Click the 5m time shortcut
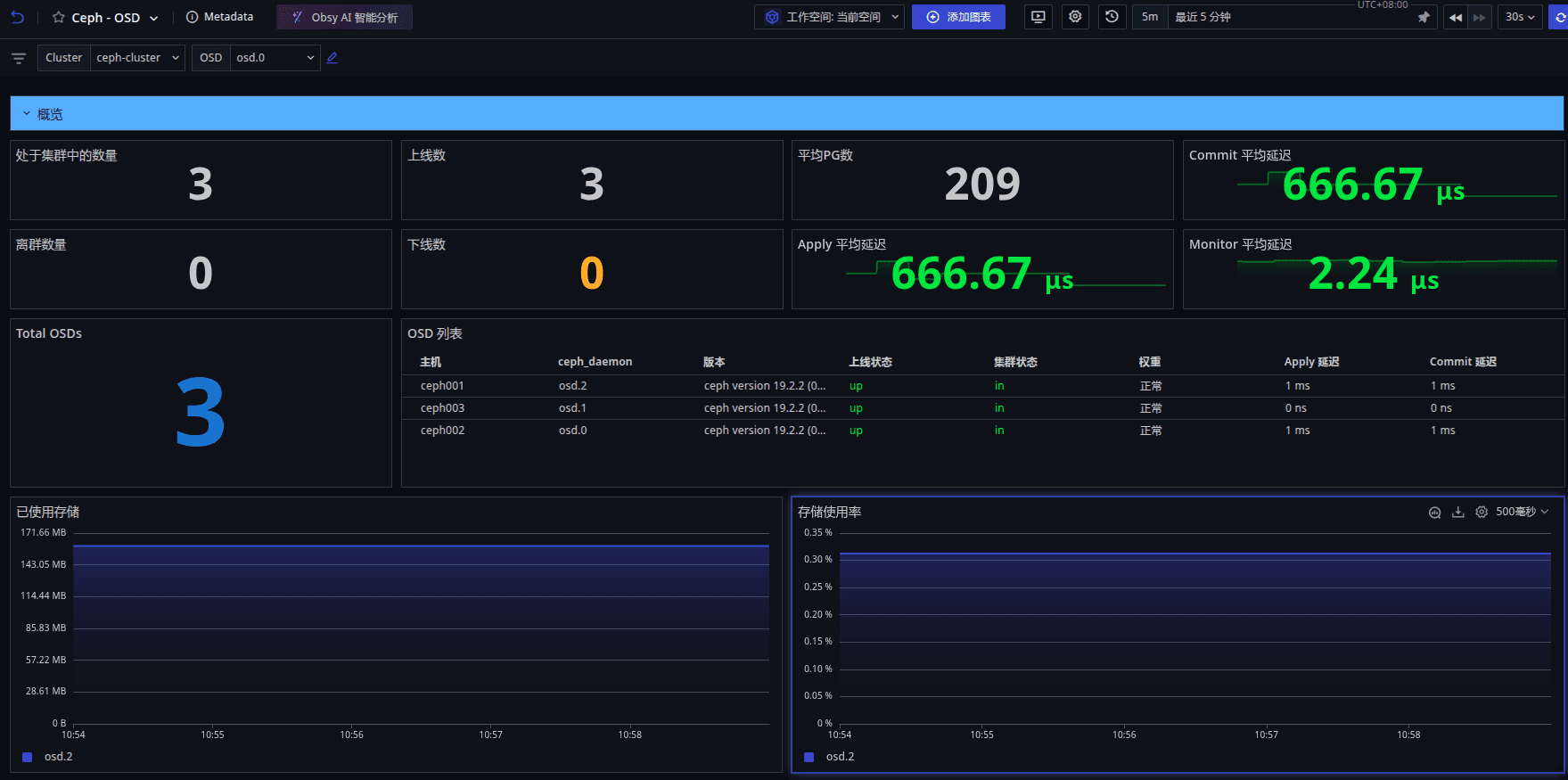 [x=1150, y=17]
